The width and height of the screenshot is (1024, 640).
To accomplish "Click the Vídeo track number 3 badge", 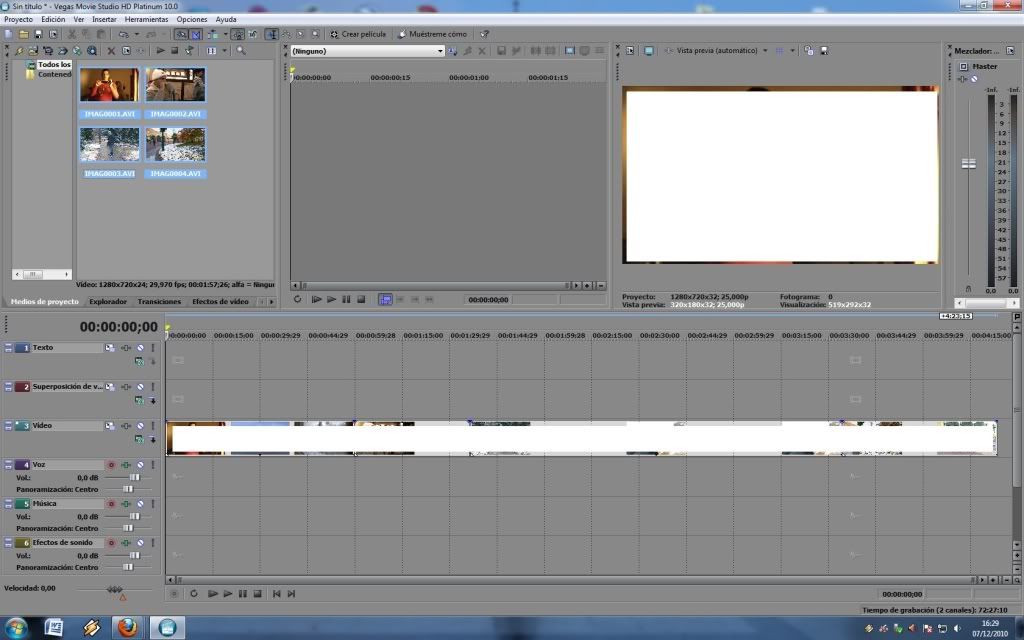I will [22, 426].
